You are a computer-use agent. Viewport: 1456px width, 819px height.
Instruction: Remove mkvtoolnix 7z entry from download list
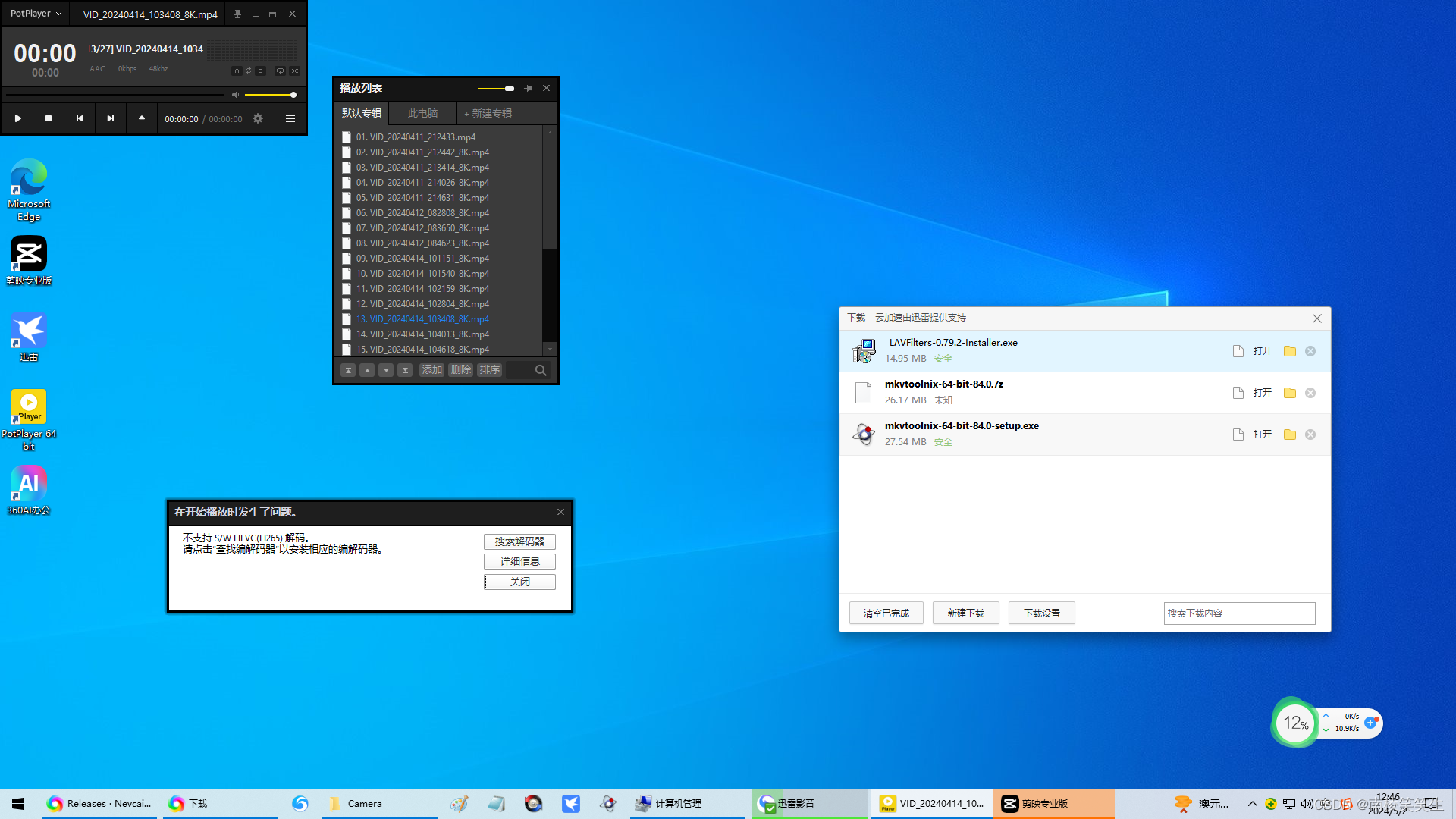click(x=1310, y=393)
